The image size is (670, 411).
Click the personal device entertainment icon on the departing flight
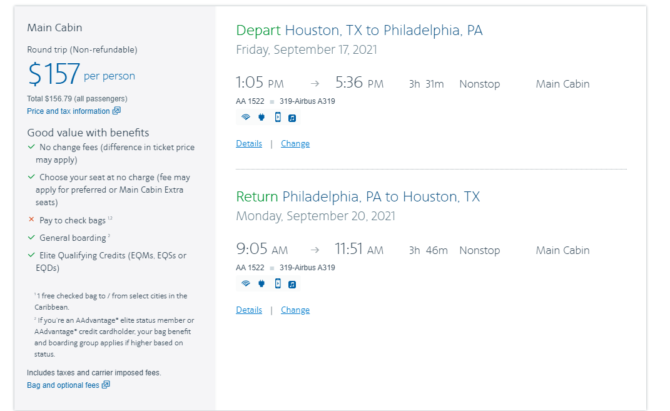click(x=278, y=117)
